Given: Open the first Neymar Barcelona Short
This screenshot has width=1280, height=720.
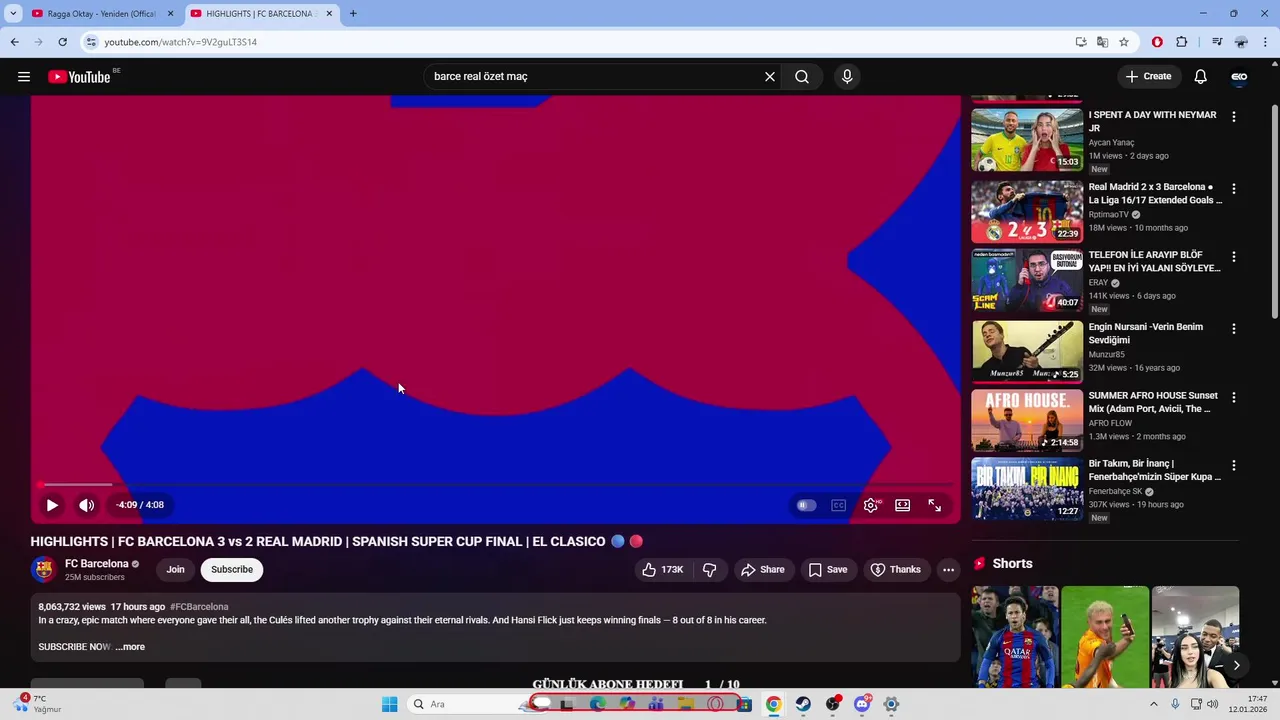Looking at the screenshot, I should [1015, 638].
